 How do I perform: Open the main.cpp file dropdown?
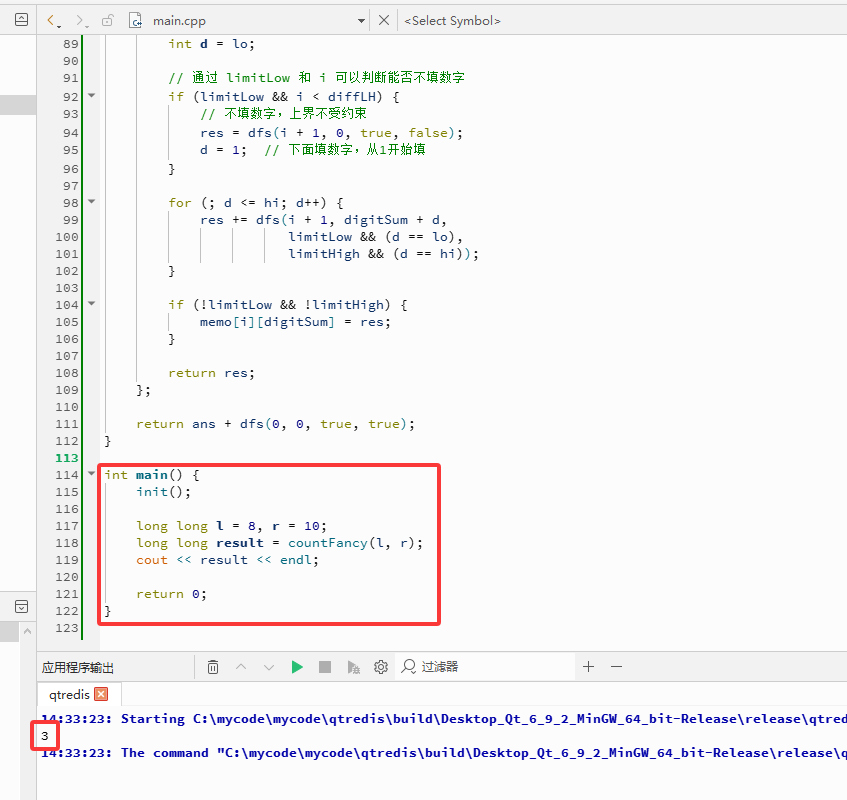[x=361, y=21]
